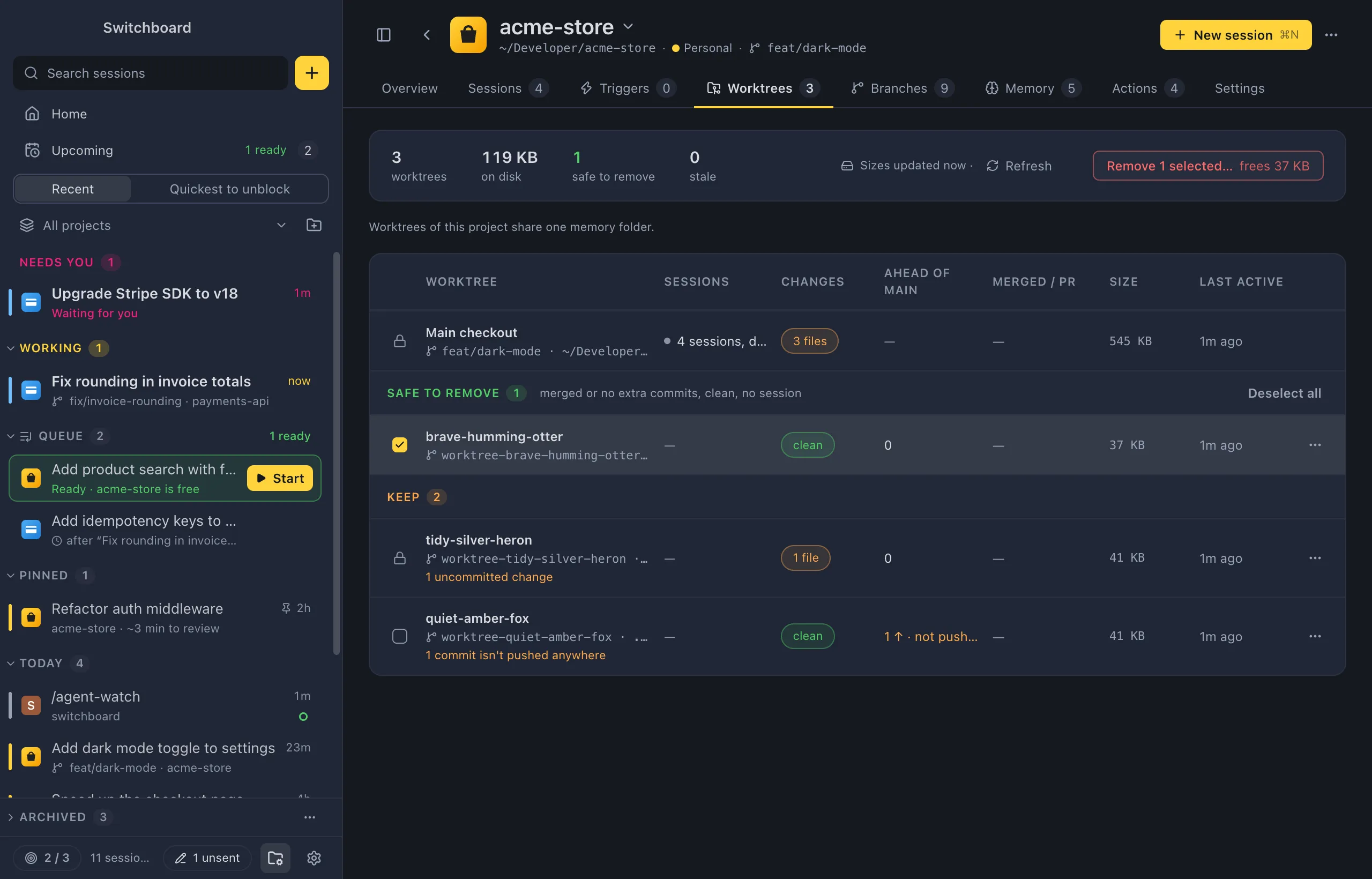Open the row menu for brave-humming-otter
1372x879 pixels.
tap(1315, 445)
